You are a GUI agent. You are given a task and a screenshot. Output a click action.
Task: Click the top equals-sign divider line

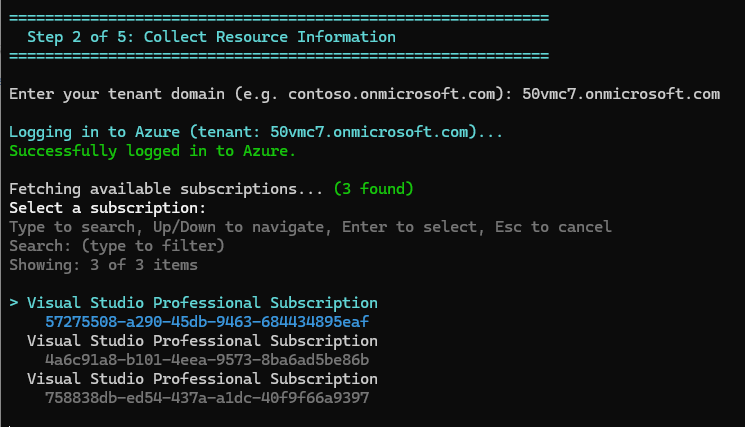pos(279,18)
